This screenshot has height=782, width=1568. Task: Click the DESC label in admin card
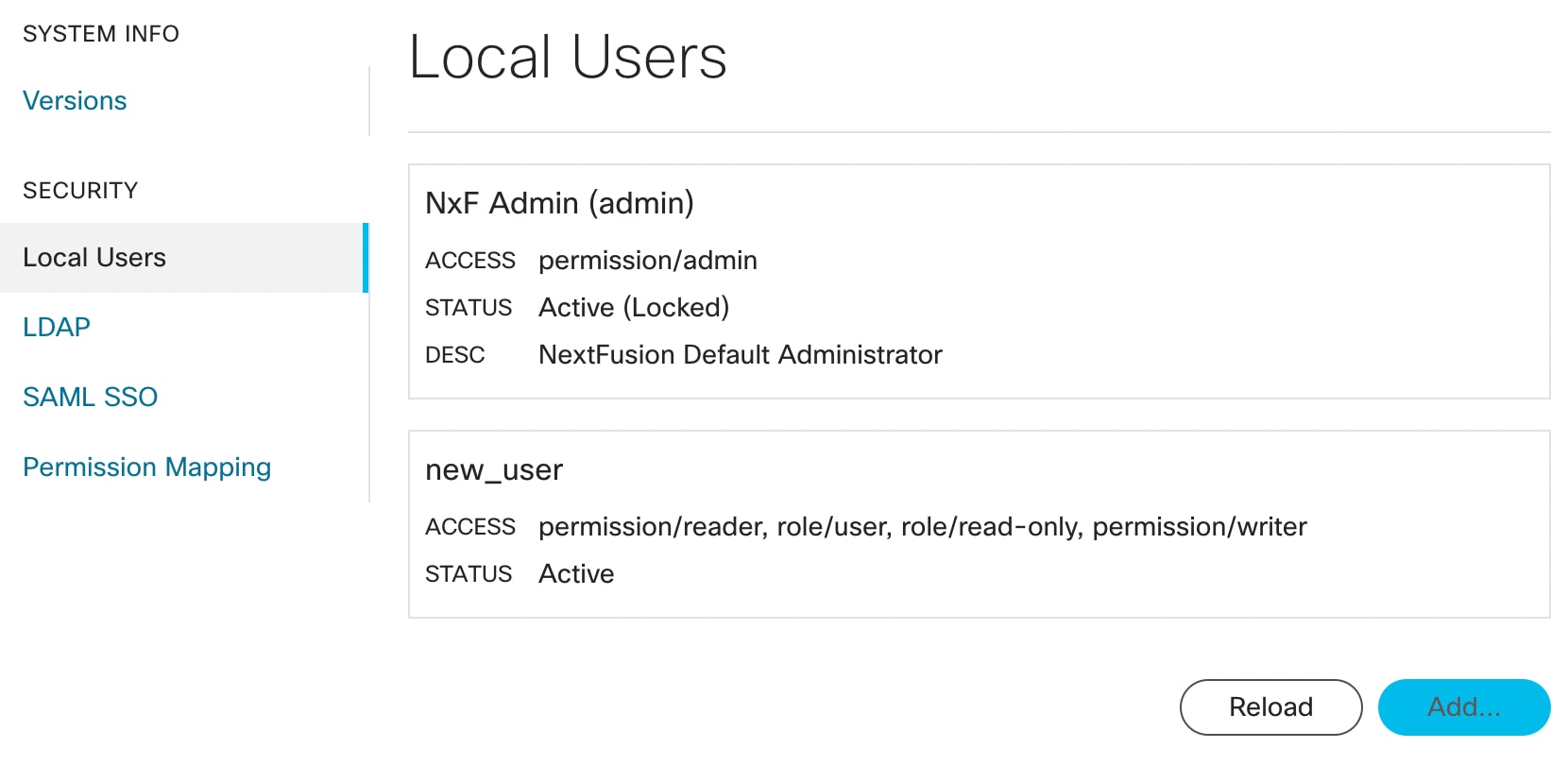455,355
